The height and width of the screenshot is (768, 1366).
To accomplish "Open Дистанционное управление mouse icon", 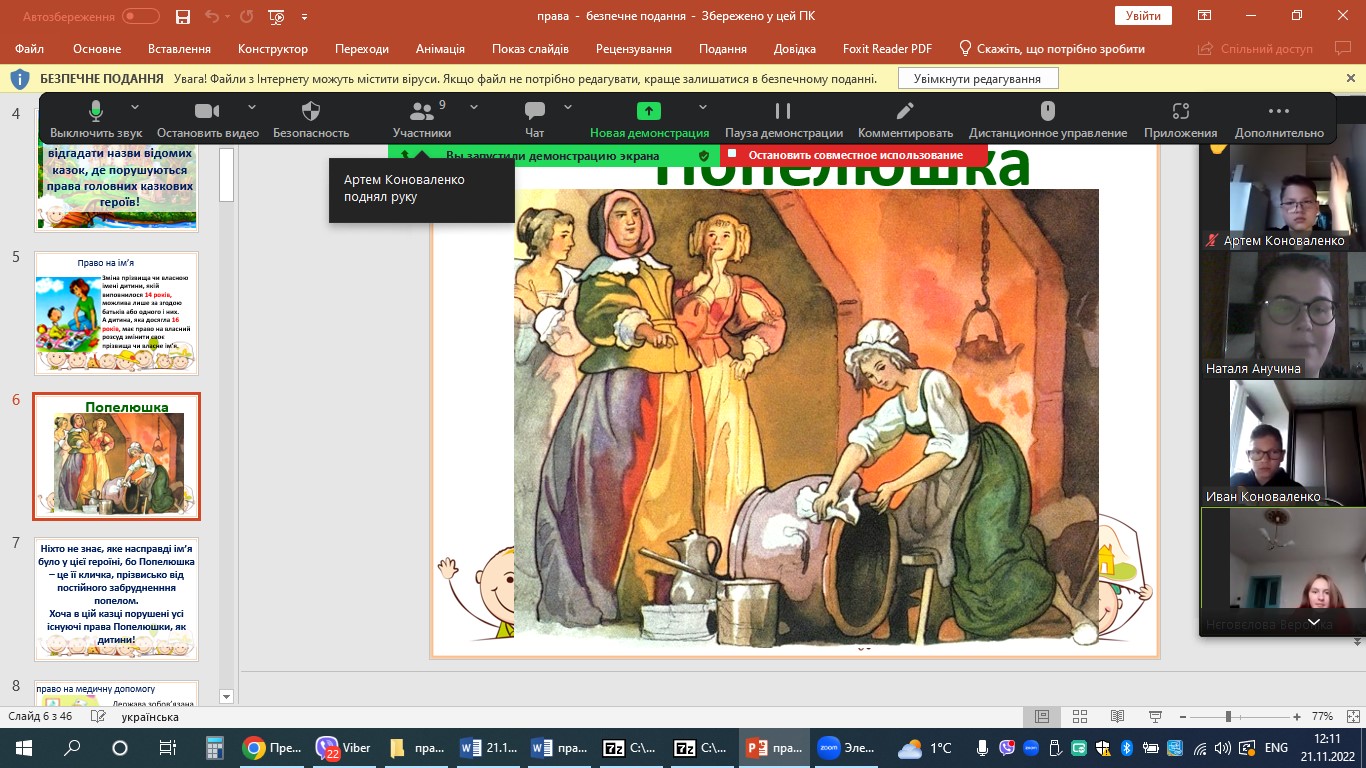I will click(1048, 111).
